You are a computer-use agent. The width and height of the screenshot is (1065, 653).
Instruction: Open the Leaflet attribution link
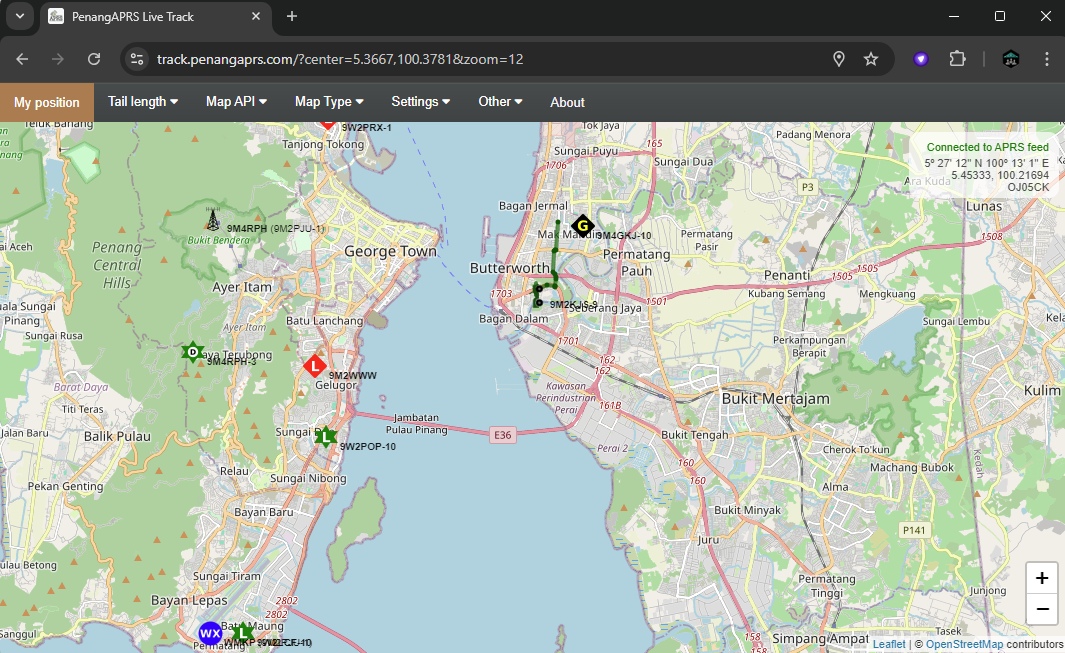pos(889,644)
